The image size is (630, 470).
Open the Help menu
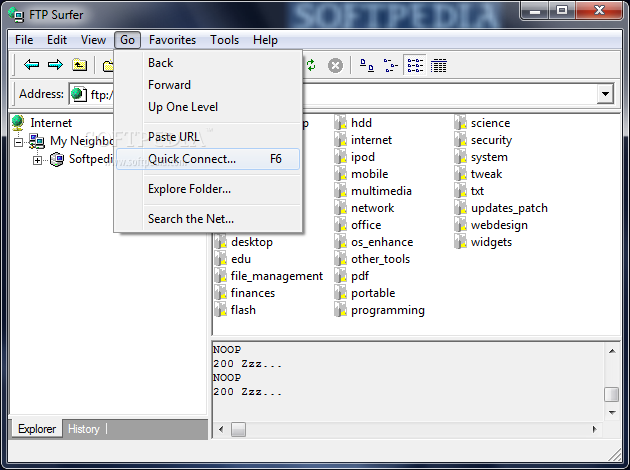pyautogui.click(x=265, y=40)
